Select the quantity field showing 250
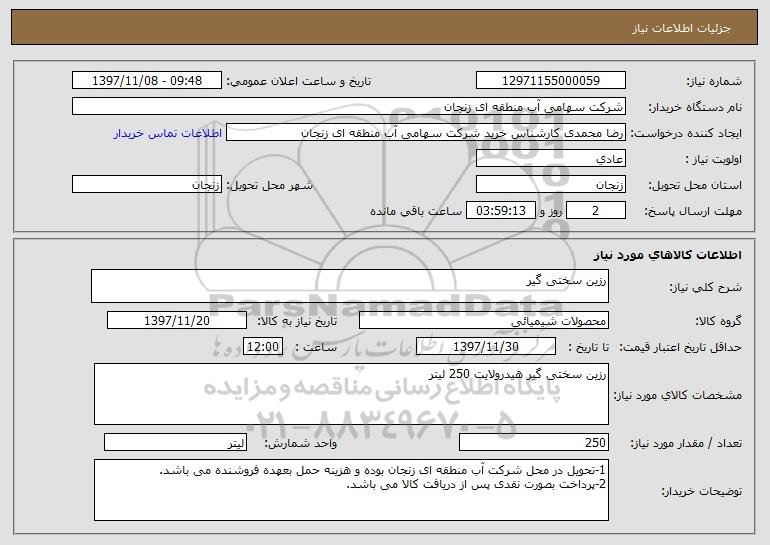Viewport: 770px width, 545px height. (534, 442)
